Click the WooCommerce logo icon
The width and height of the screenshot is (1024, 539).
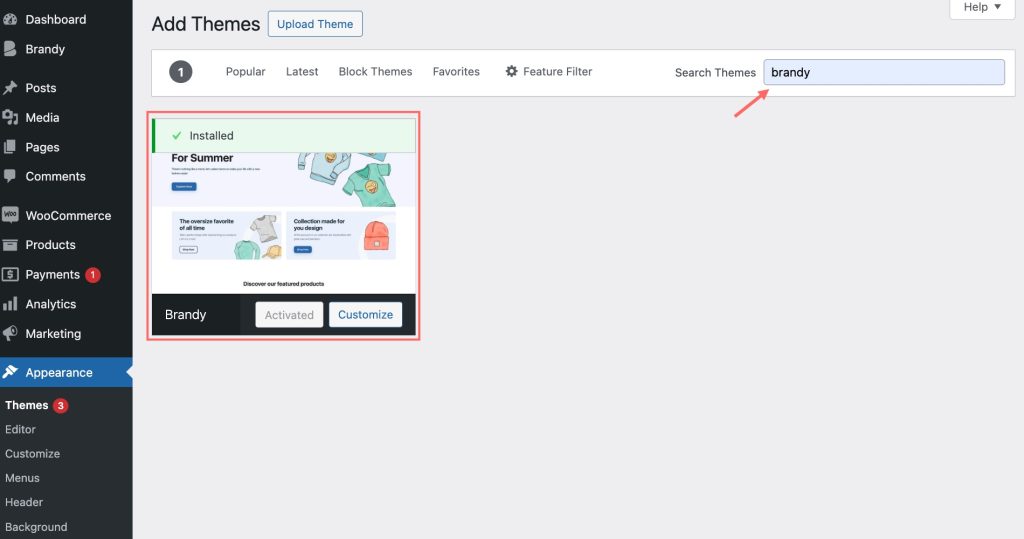click(10, 215)
